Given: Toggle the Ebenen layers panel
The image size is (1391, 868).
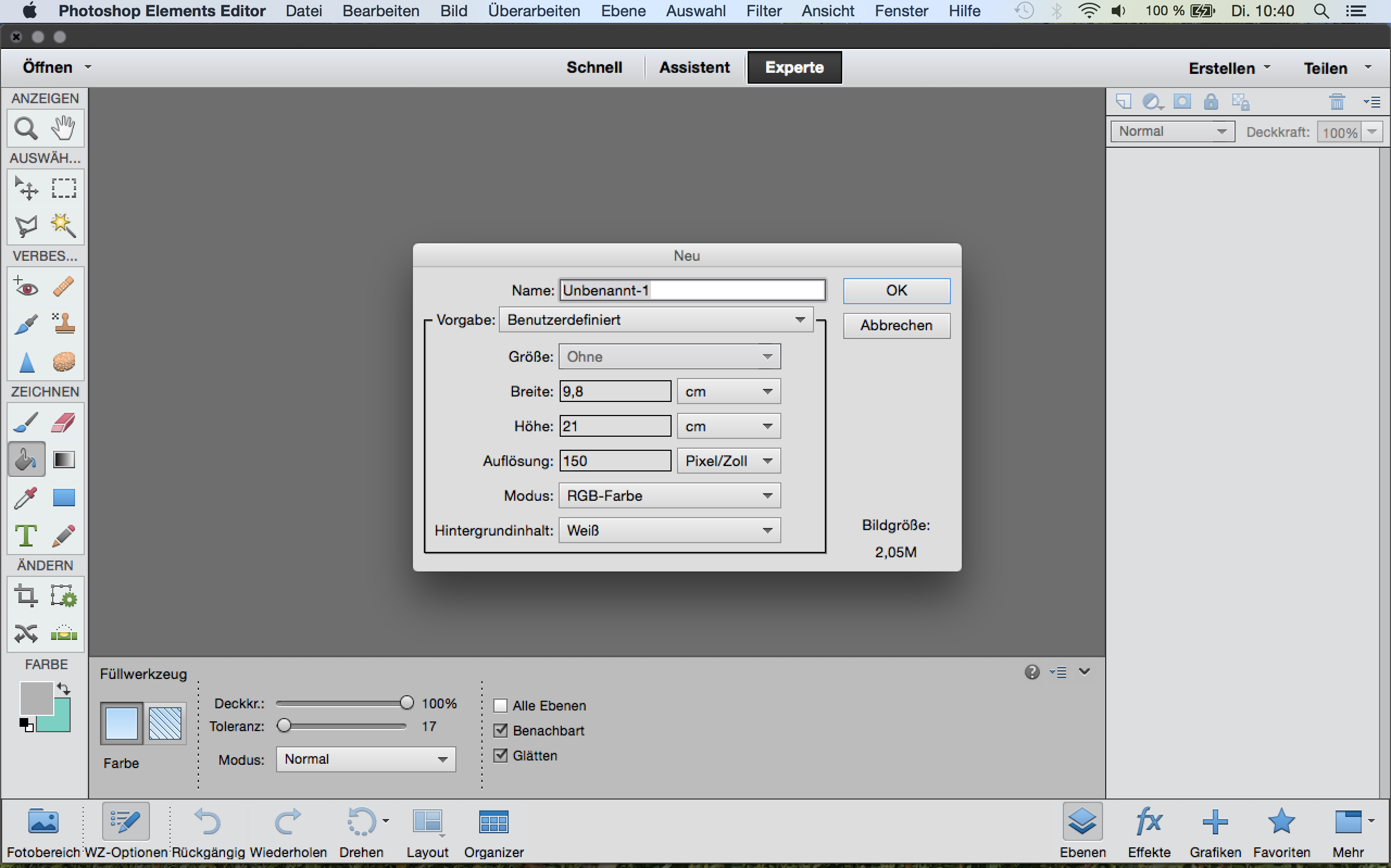Looking at the screenshot, I should tap(1083, 831).
